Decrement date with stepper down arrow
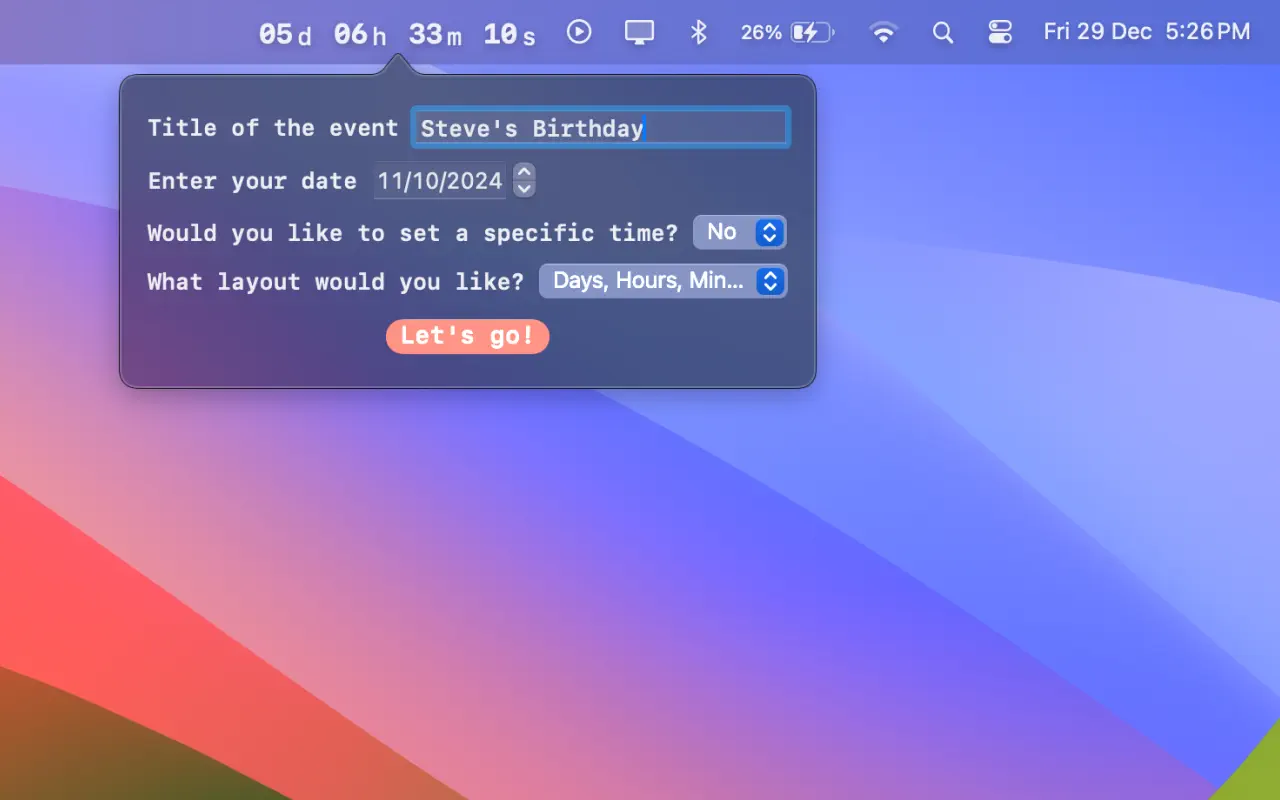 (x=524, y=189)
